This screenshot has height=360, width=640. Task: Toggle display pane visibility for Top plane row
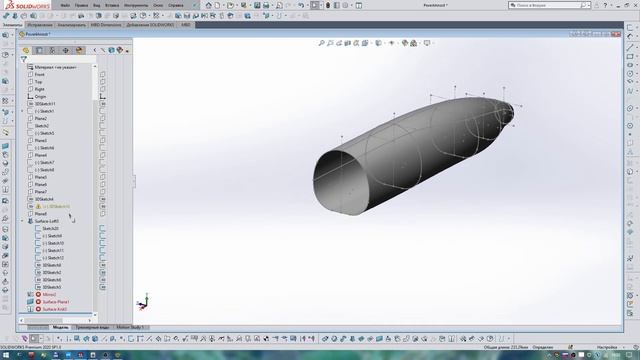click(102, 82)
